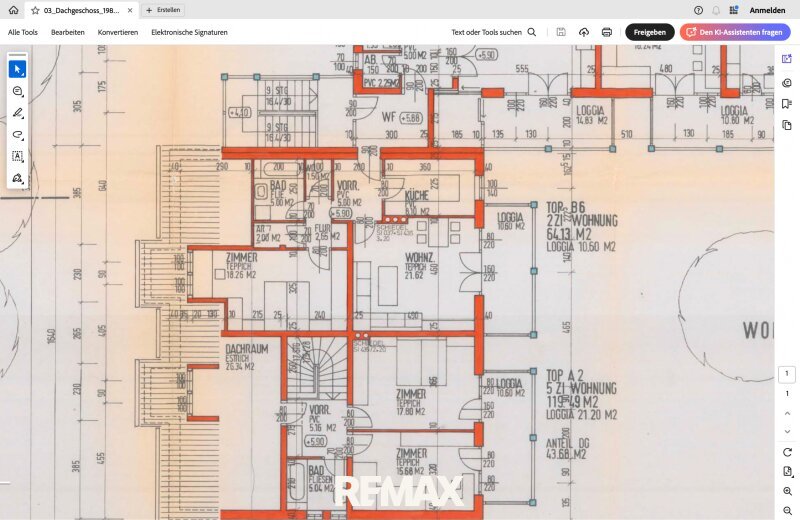Viewport: 800px width, 520px height.
Task: Click the Freigeben button
Action: point(649,32)
